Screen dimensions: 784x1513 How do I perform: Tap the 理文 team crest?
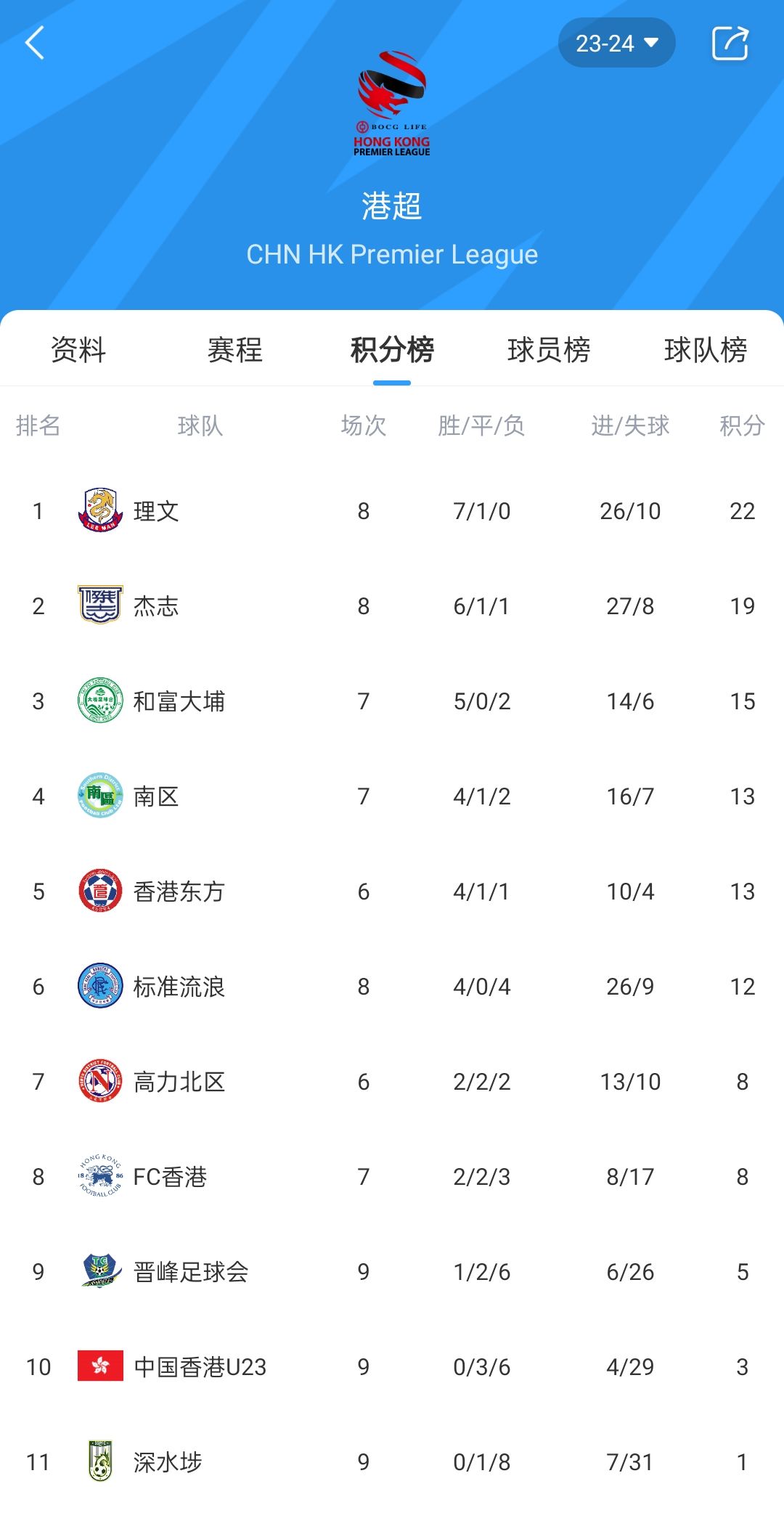(100, 510)
